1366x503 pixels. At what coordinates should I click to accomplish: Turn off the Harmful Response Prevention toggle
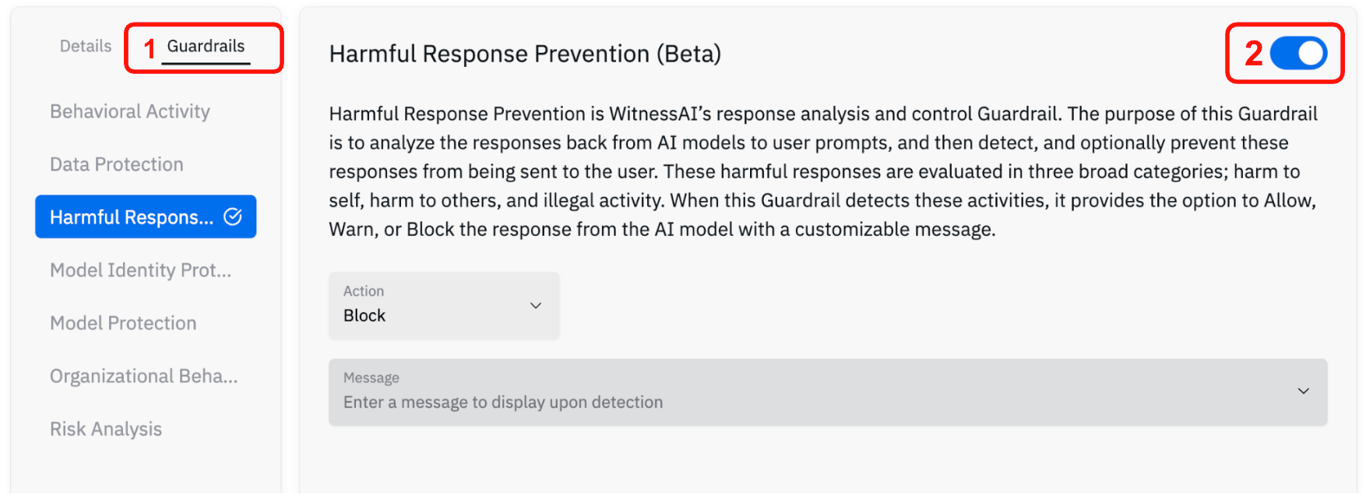[1298, 54]
